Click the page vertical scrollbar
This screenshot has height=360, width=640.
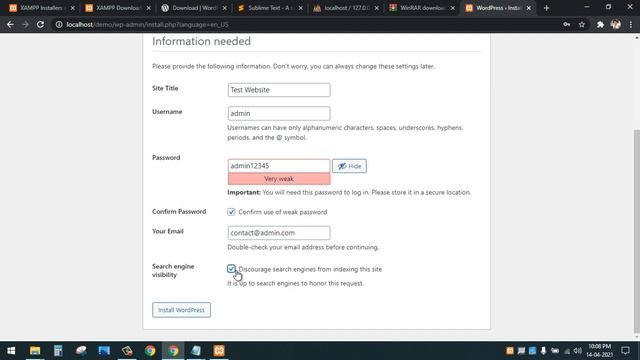(x=637, y=231)
